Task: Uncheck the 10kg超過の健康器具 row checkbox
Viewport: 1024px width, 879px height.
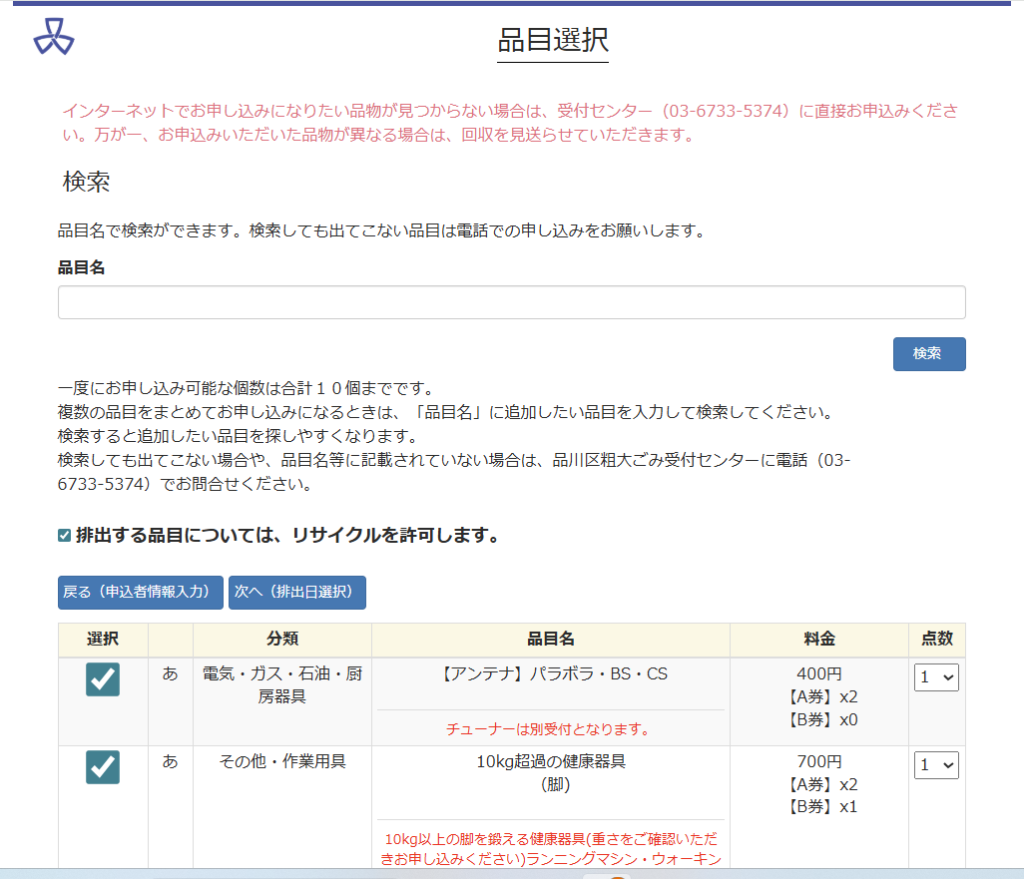Action: point(103,767)
